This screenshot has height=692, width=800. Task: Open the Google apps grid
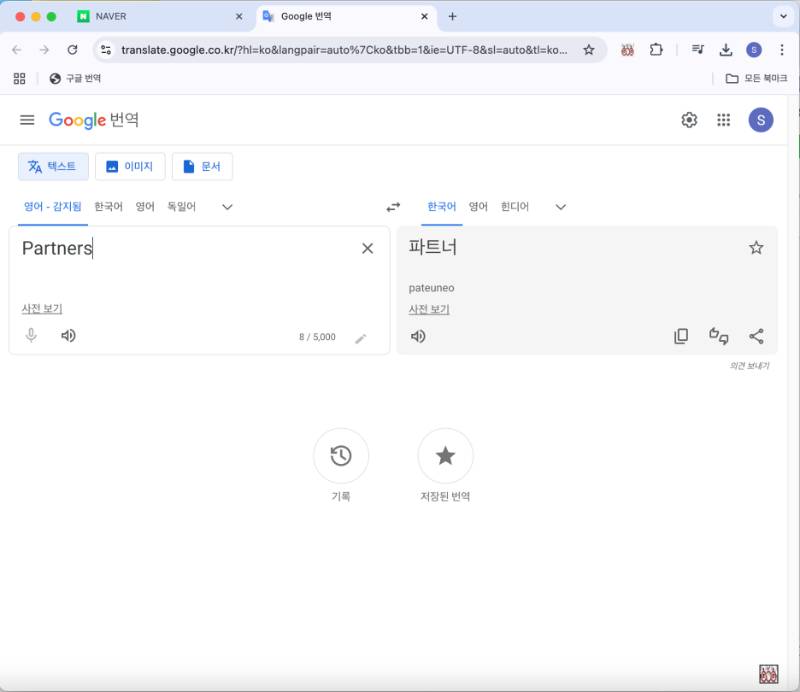pyautogui.click(x=724, y=120)
